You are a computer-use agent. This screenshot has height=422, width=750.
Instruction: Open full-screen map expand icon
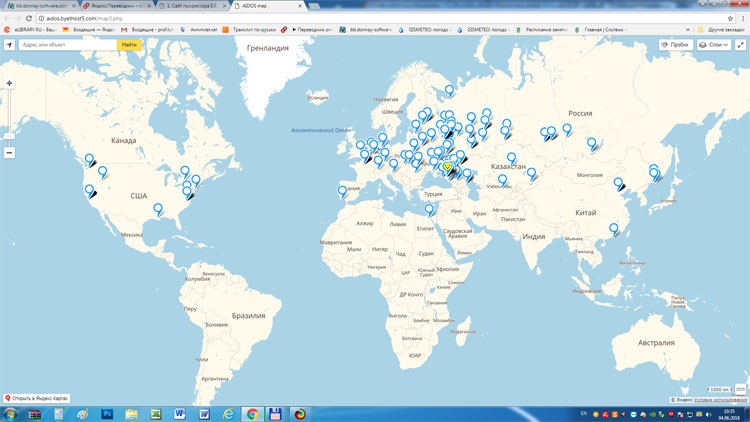(x=739, y=45)
